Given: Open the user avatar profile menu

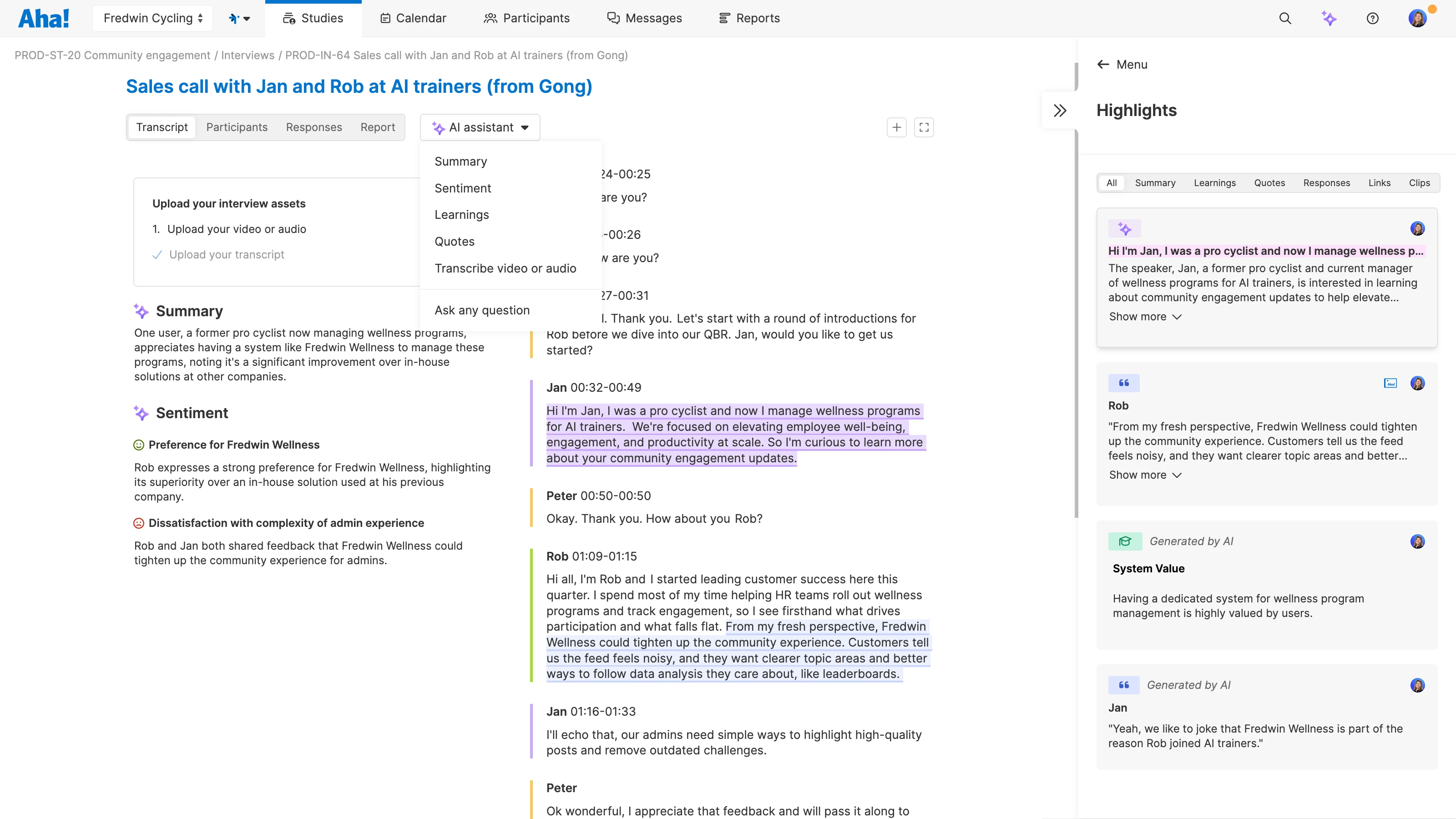Looking at the screenshot, I should click(1417, 18).
